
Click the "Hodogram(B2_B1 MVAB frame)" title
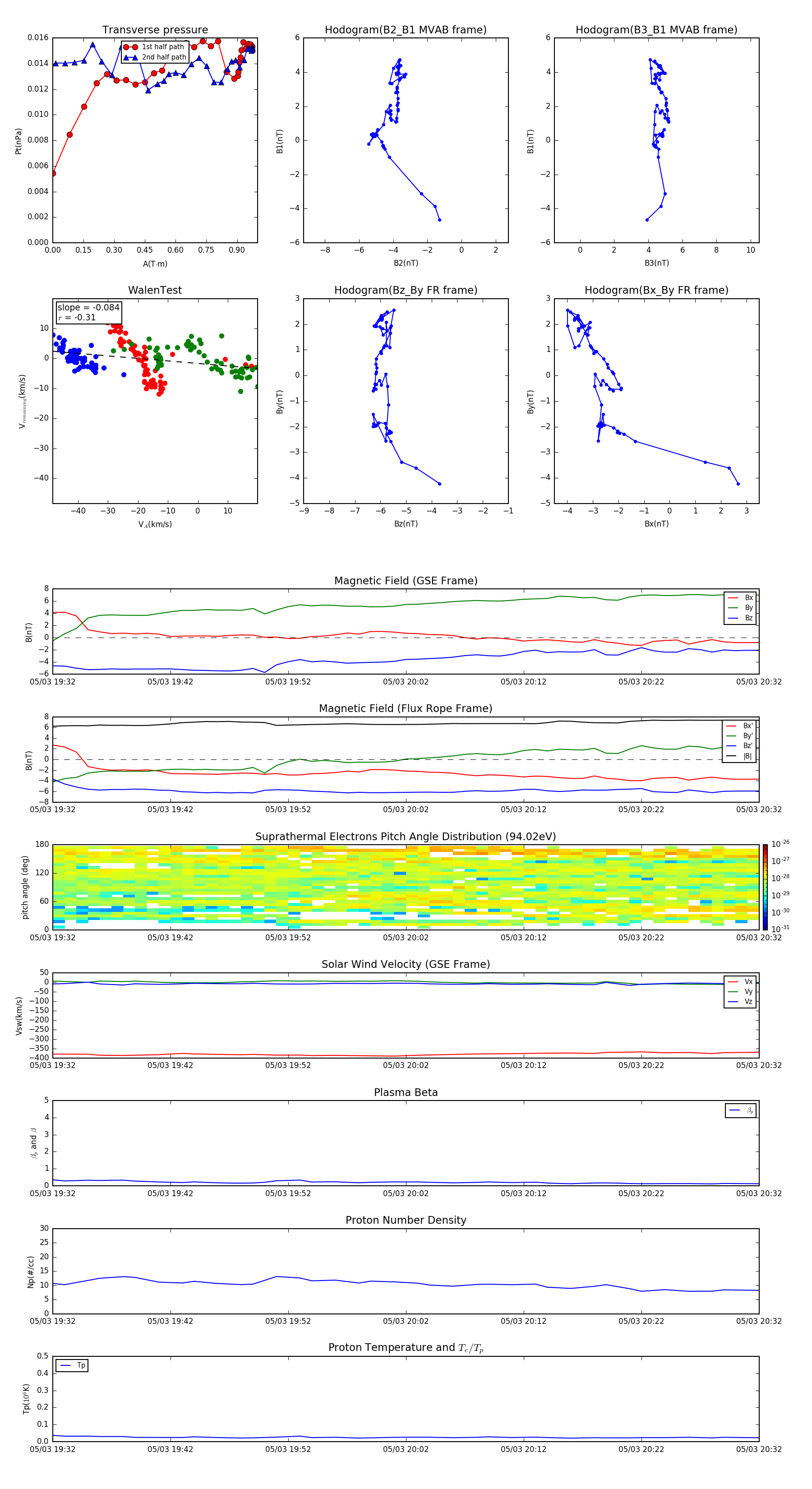pos(406,30)
